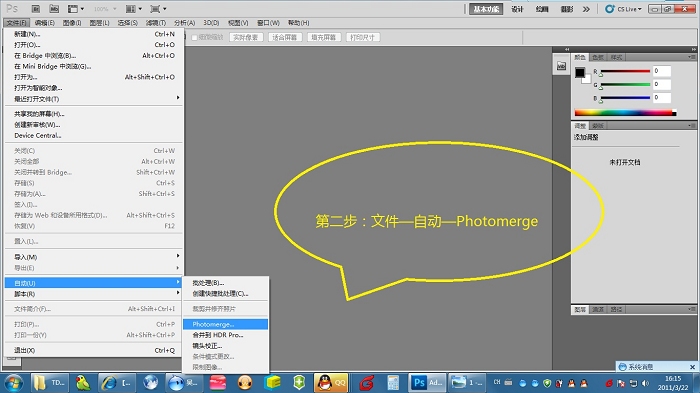Click Photomerge... in the submenu

click(225, 324)
